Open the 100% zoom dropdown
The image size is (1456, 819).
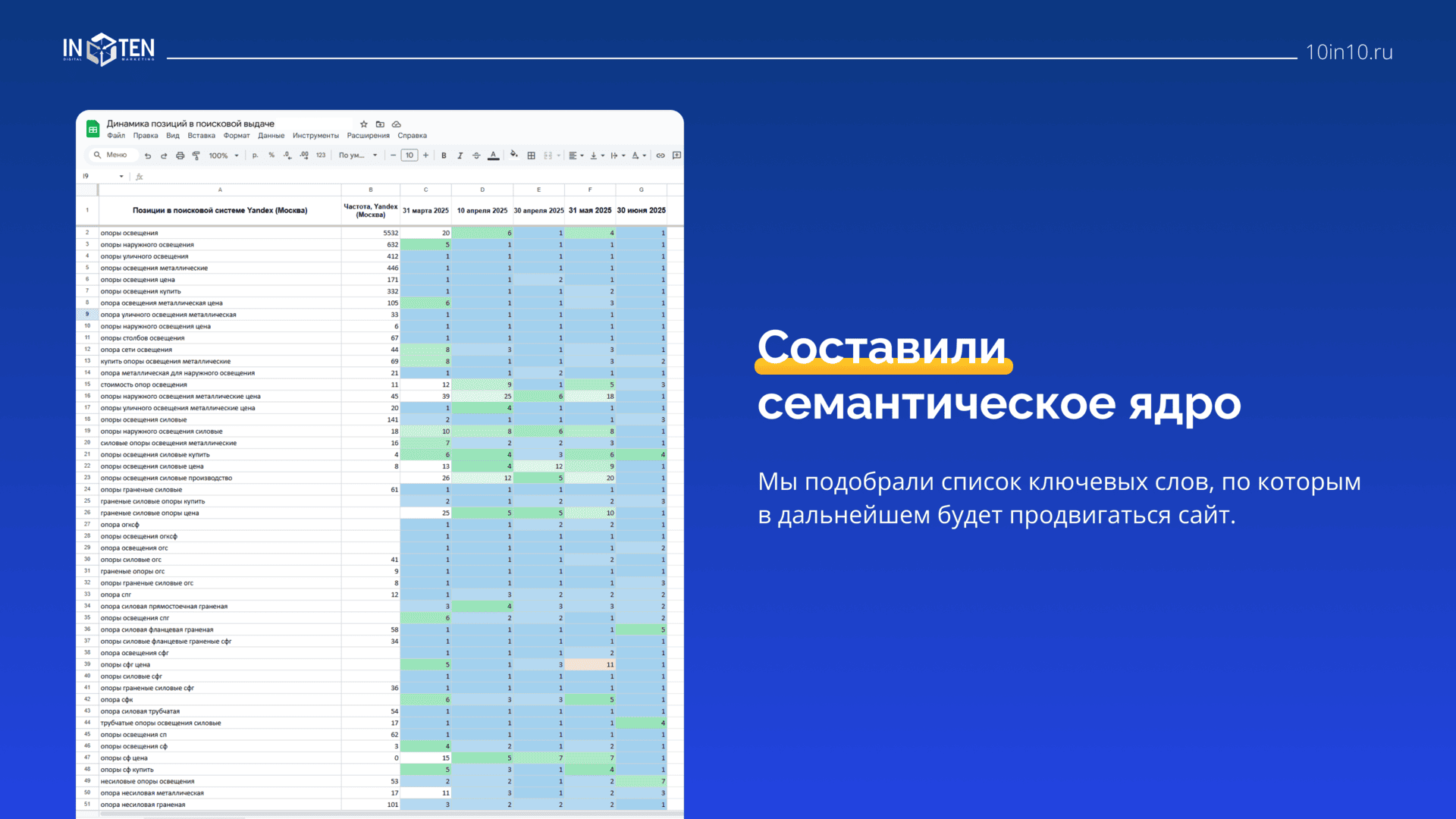pyautogui.click(x=224, y=155)
